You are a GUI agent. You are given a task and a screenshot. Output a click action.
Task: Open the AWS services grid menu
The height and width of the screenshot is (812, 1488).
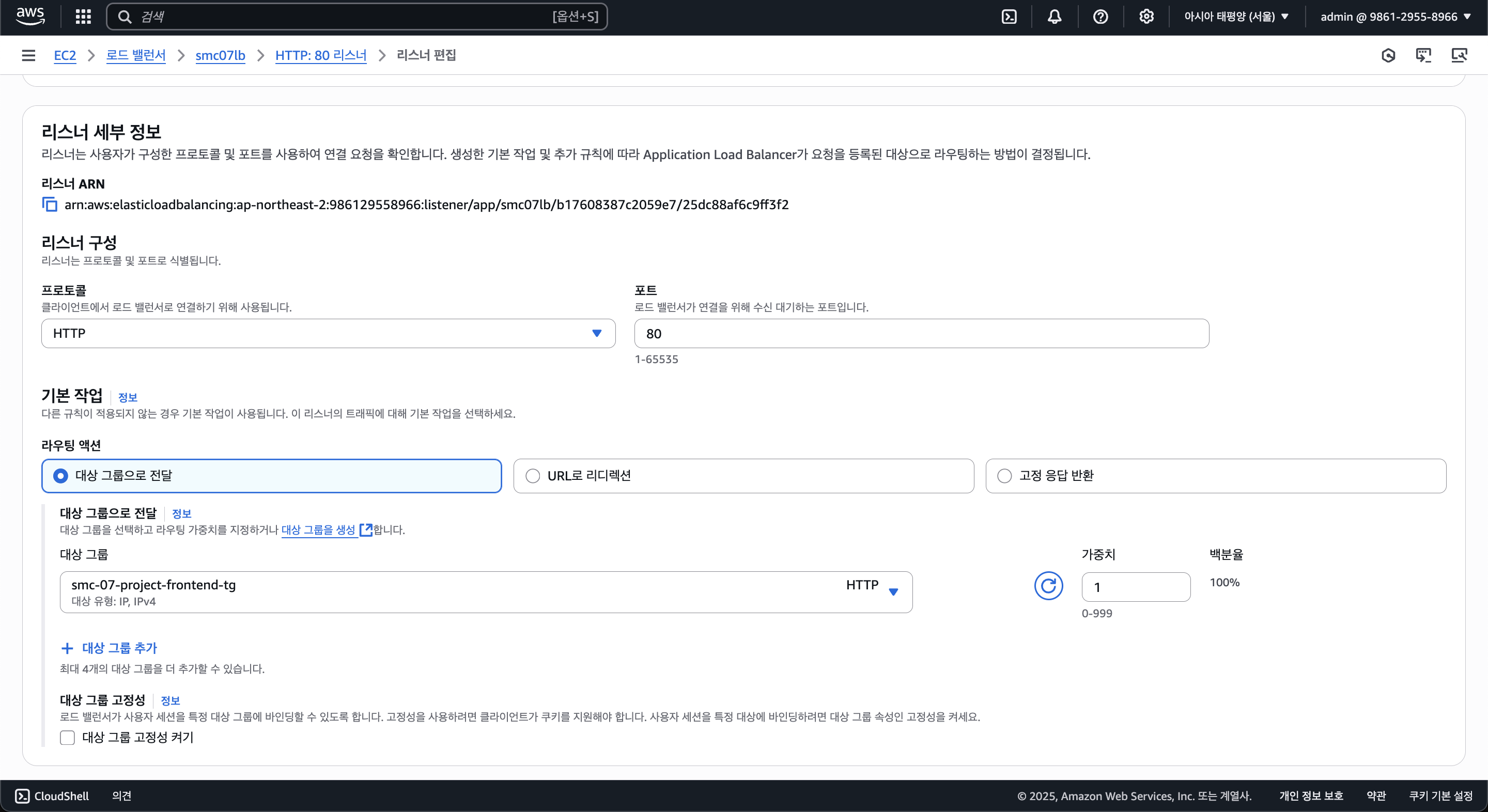pos(83,17)
